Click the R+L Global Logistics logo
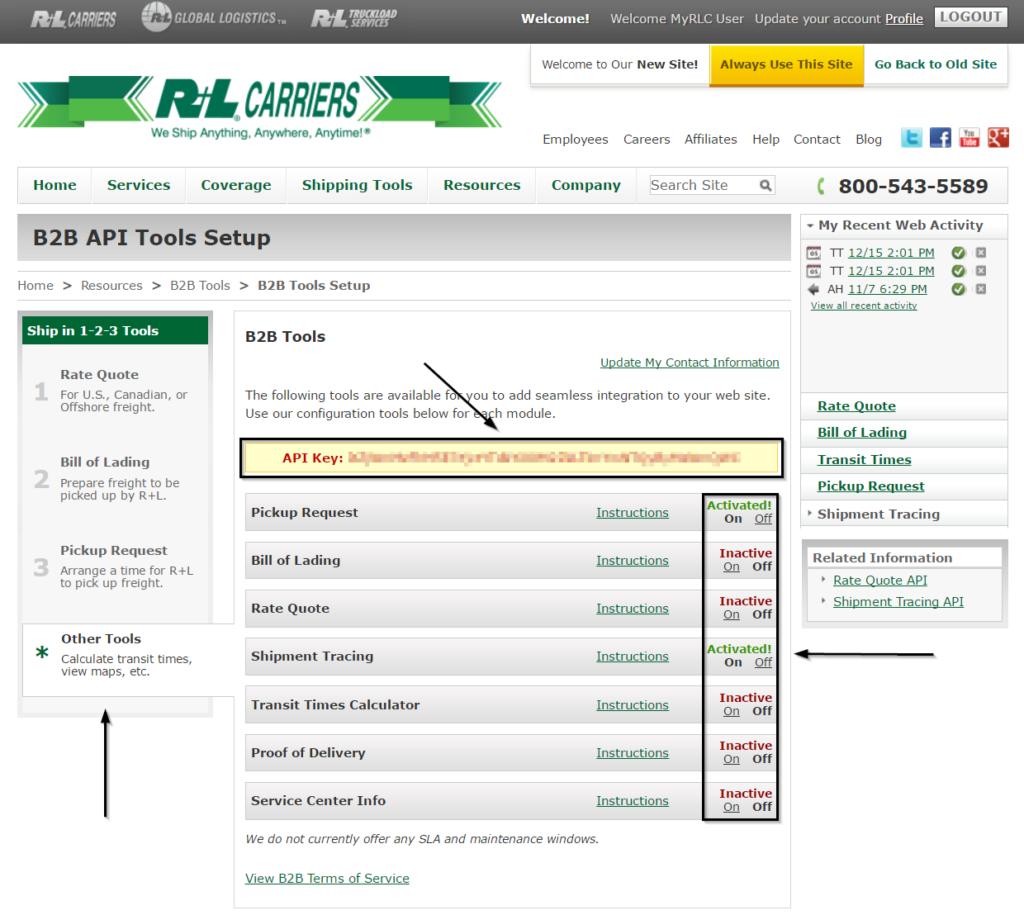The image size is (1024, 915). (213, 16)
